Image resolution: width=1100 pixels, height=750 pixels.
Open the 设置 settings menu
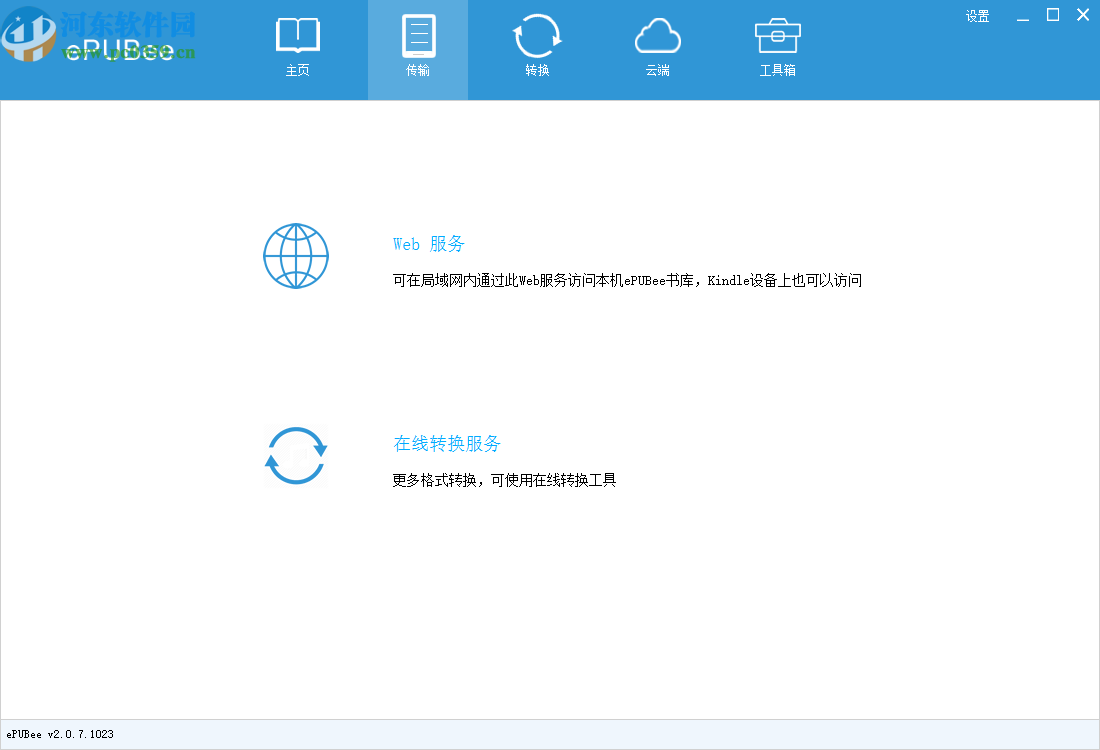[x=977, y=15]
